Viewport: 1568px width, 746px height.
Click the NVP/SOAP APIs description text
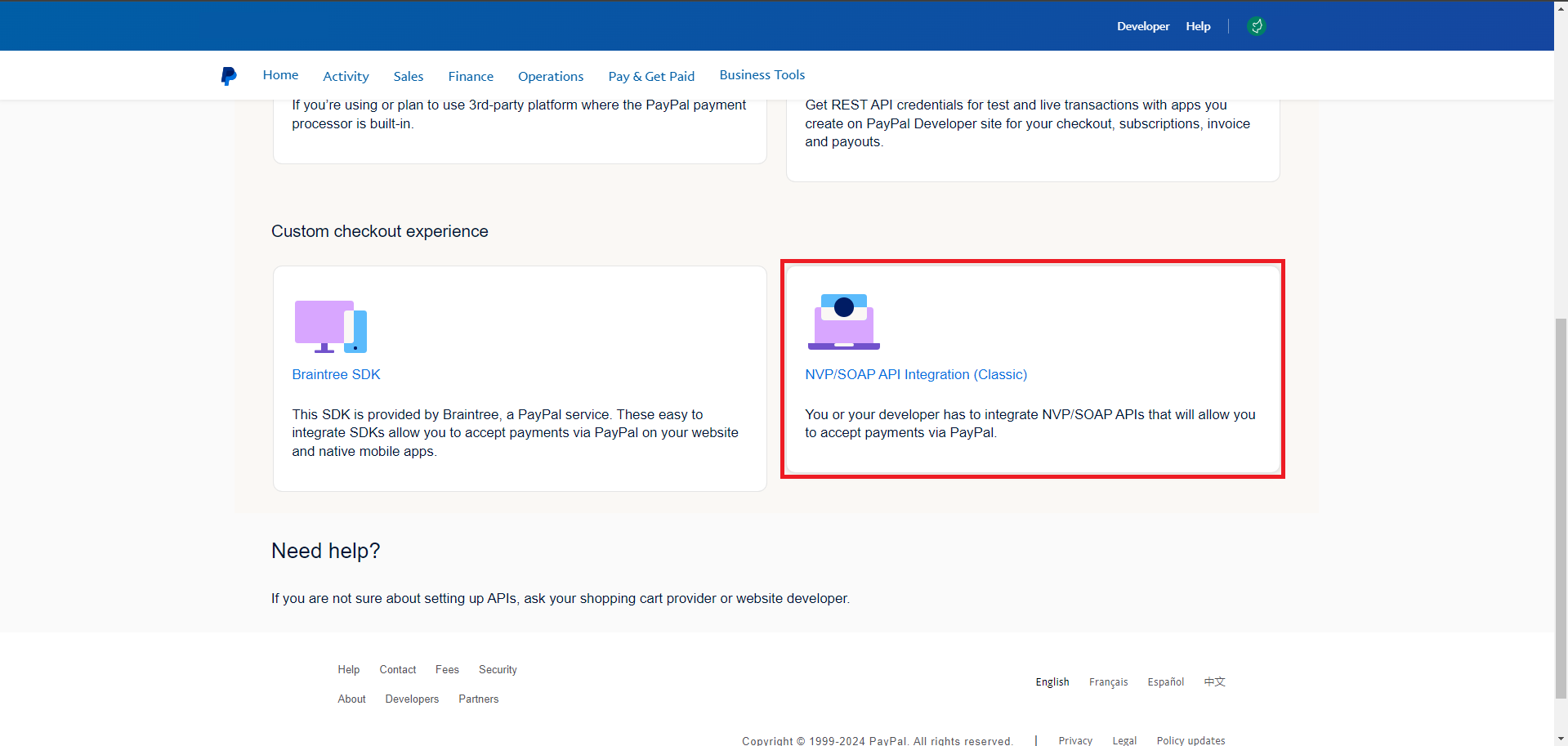tap(1030, 423)
